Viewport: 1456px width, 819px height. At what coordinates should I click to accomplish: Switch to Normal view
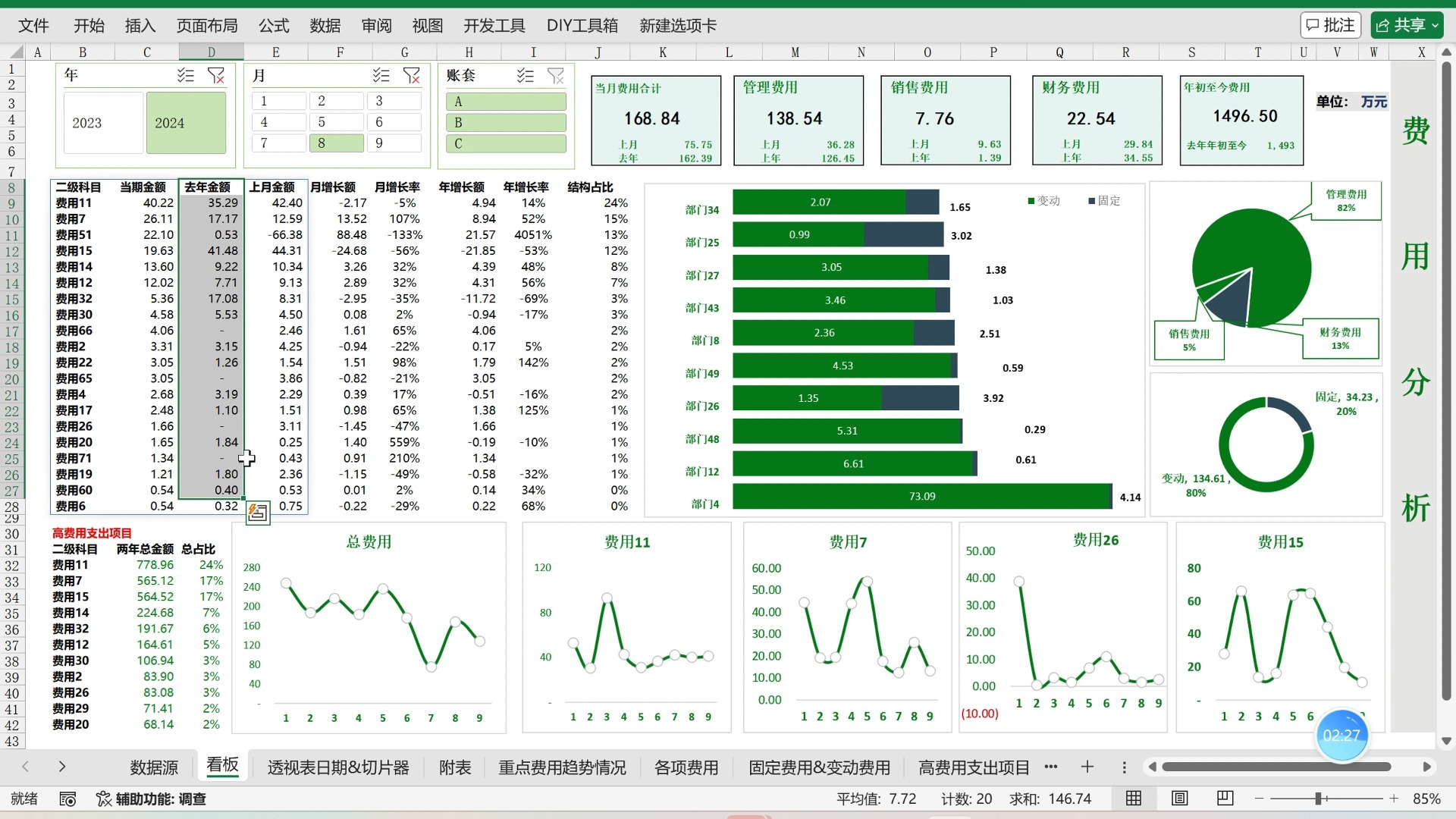point(1134,799)
